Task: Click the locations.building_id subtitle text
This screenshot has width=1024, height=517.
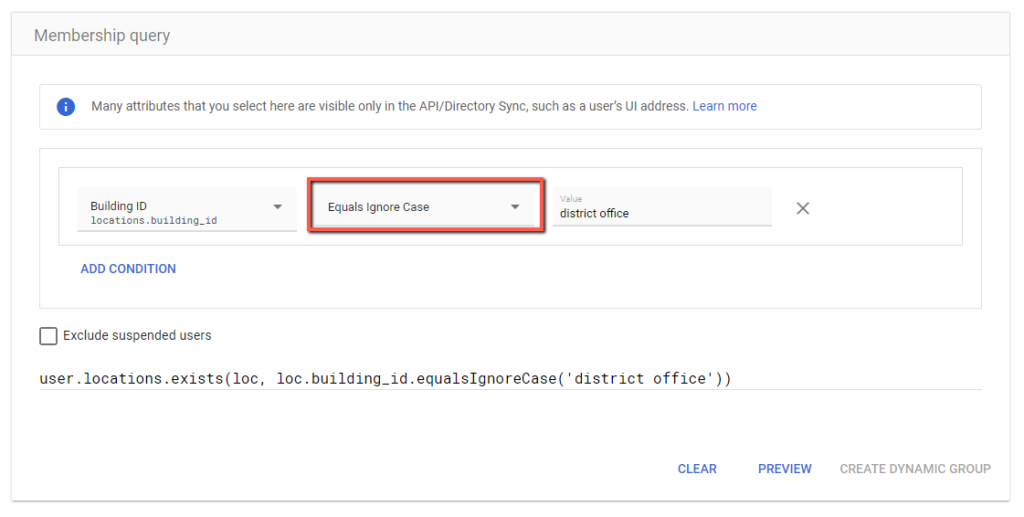Action: [153, 220]
